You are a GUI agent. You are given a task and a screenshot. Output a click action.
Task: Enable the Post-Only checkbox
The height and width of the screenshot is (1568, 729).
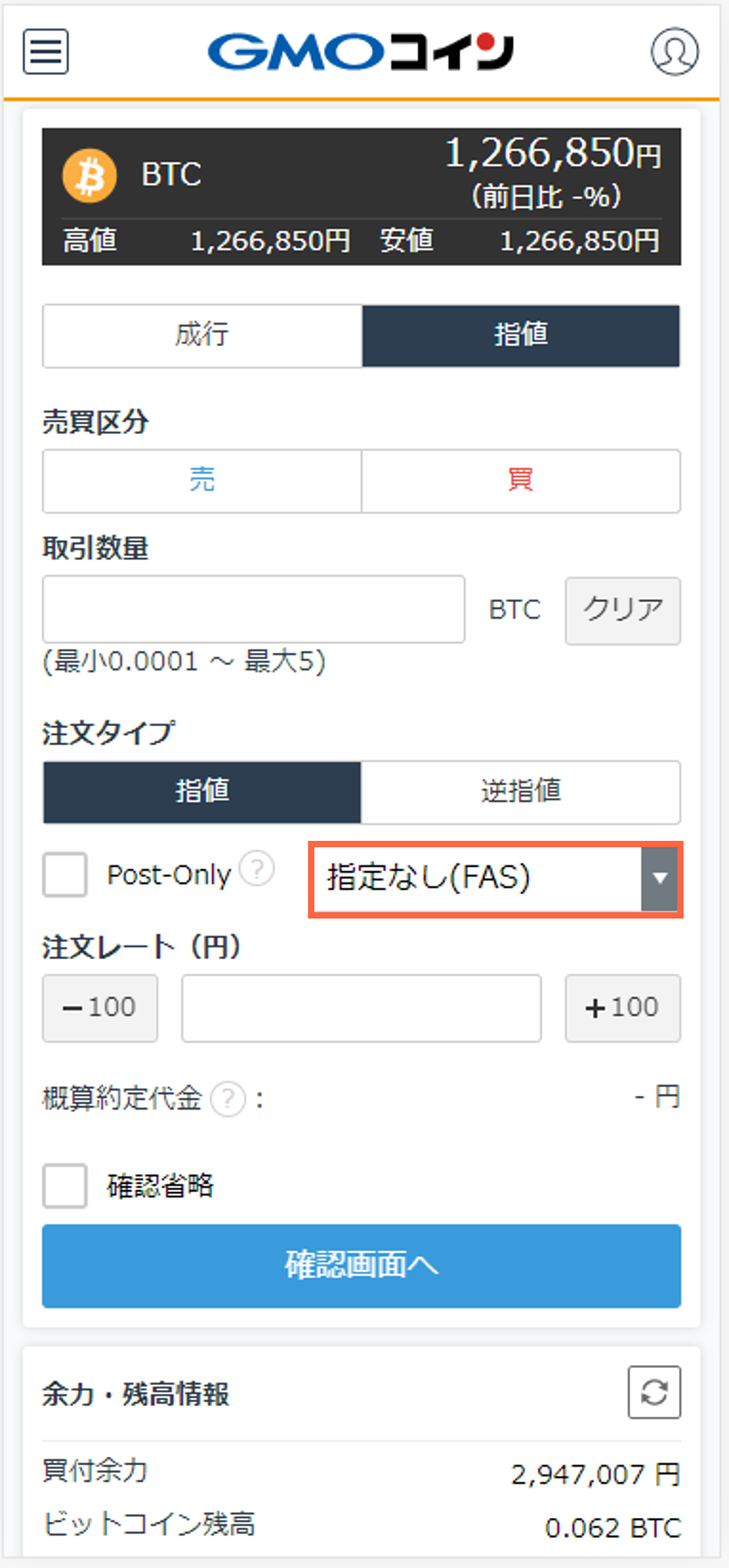(65, 875)
